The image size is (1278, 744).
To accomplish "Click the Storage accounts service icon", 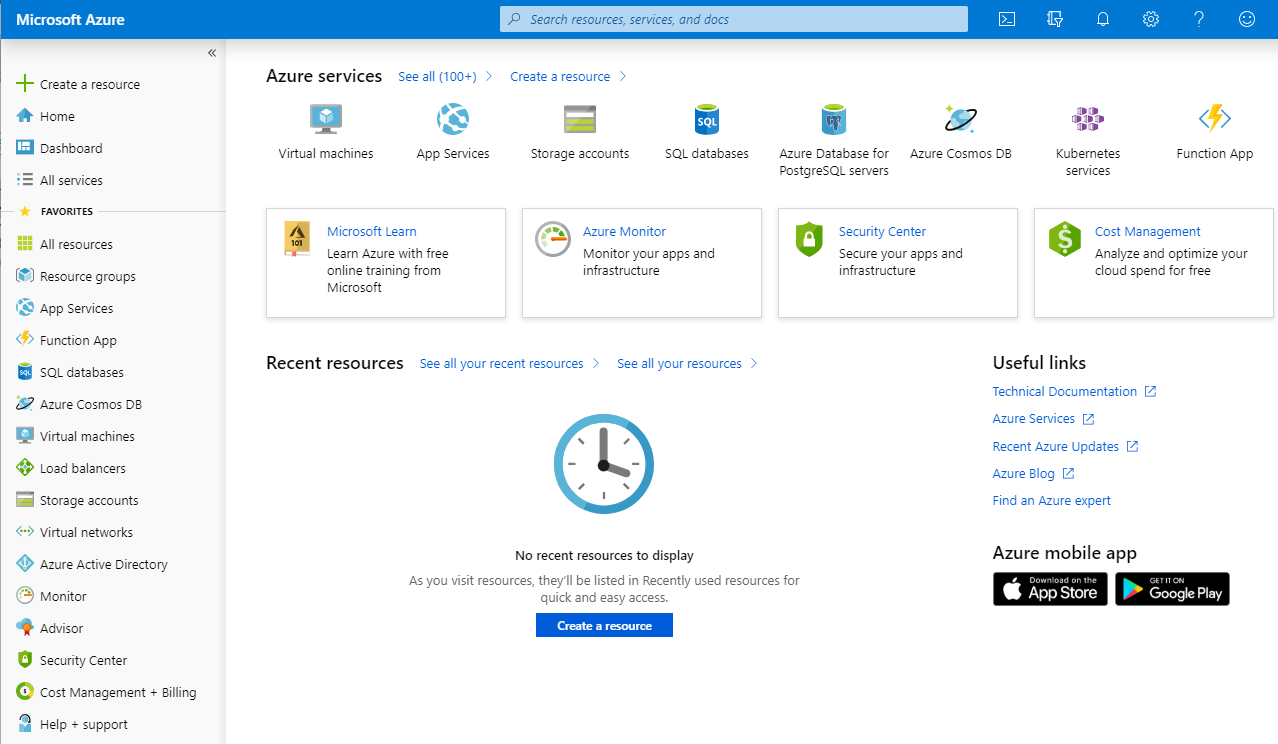I will (580, 120).
